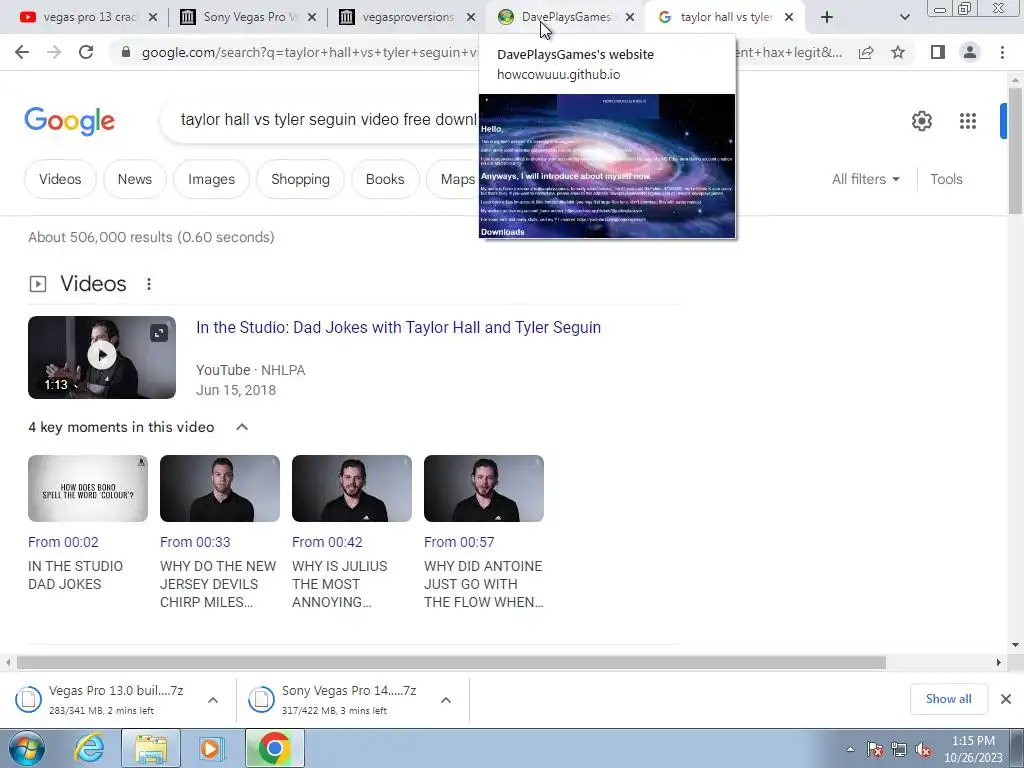Close the DavePlaysGames tab
The width and height of the screenshot is (1024, 768).
click(x=630, y=17)
